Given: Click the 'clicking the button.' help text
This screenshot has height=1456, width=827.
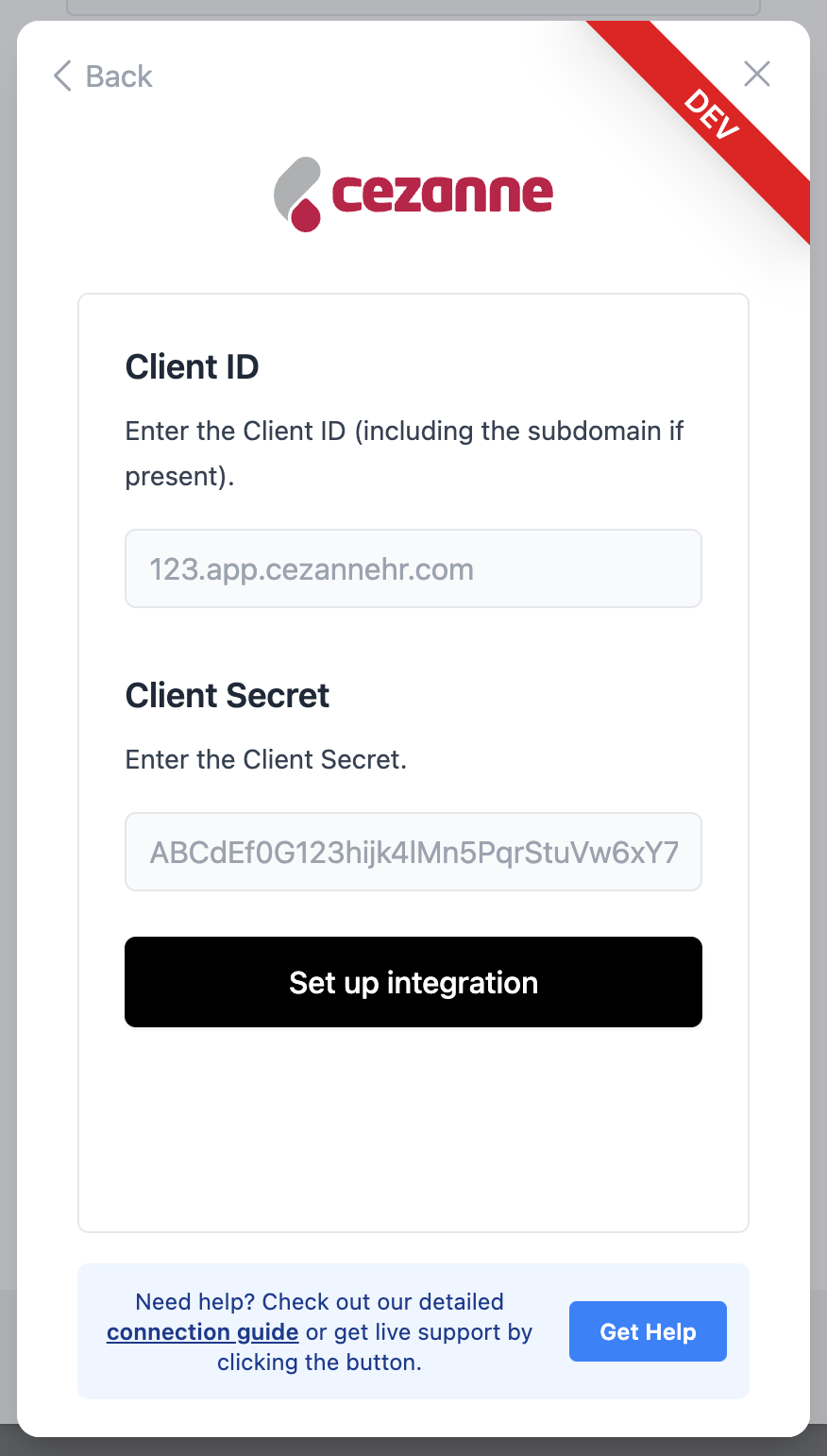Looking at the screenshot, I should click(x=319, y=1363).
